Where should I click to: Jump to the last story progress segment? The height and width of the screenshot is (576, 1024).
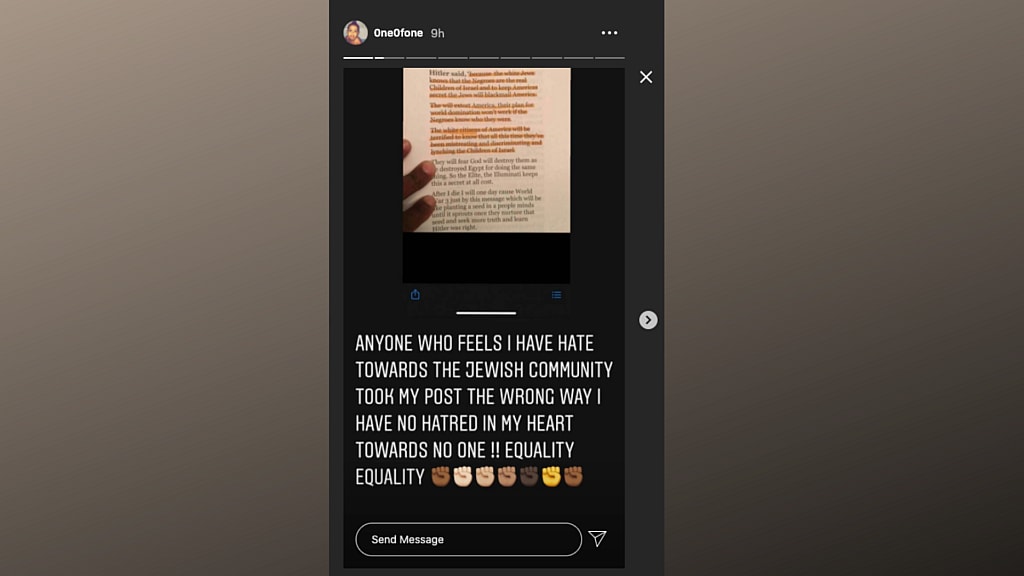pyautogui.click(x=610, y=57)
